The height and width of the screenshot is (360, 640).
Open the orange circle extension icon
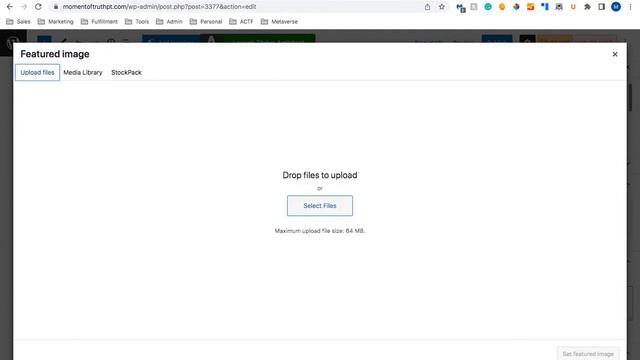tap(502, 7)
